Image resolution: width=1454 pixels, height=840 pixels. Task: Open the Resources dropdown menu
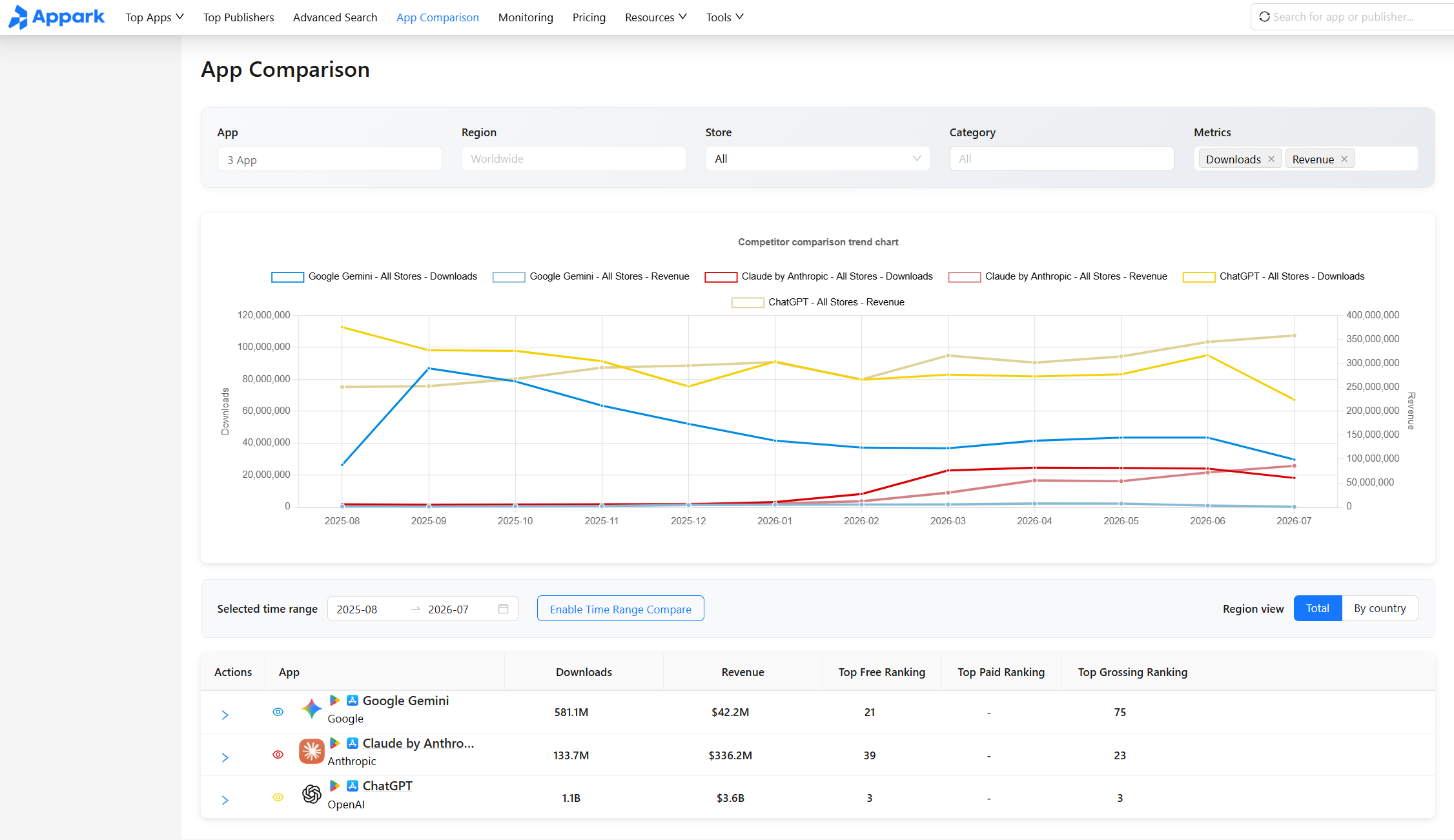pyautogui.click(x=656, y=17)
